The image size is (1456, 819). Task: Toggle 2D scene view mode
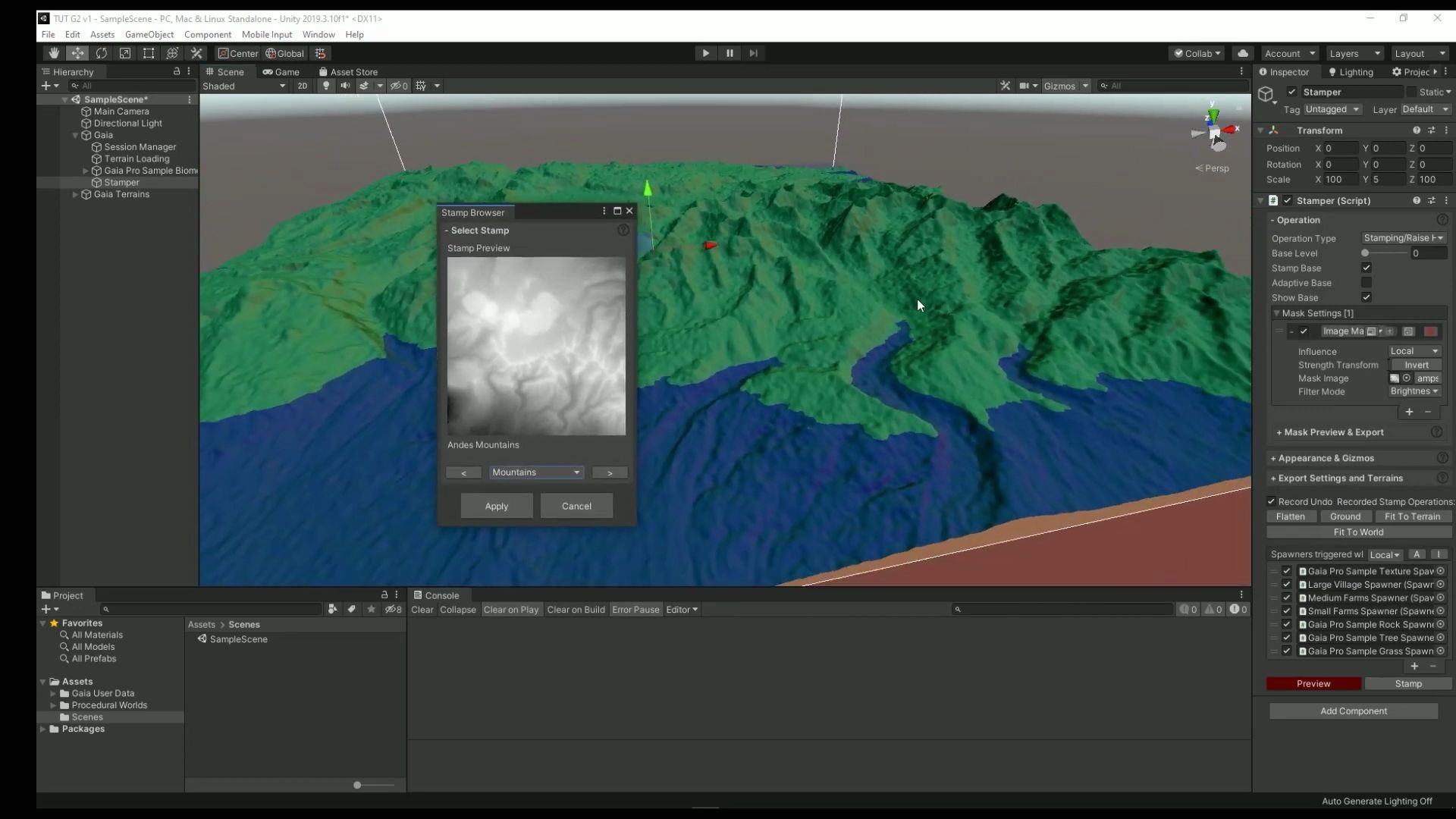coord(303,86)
